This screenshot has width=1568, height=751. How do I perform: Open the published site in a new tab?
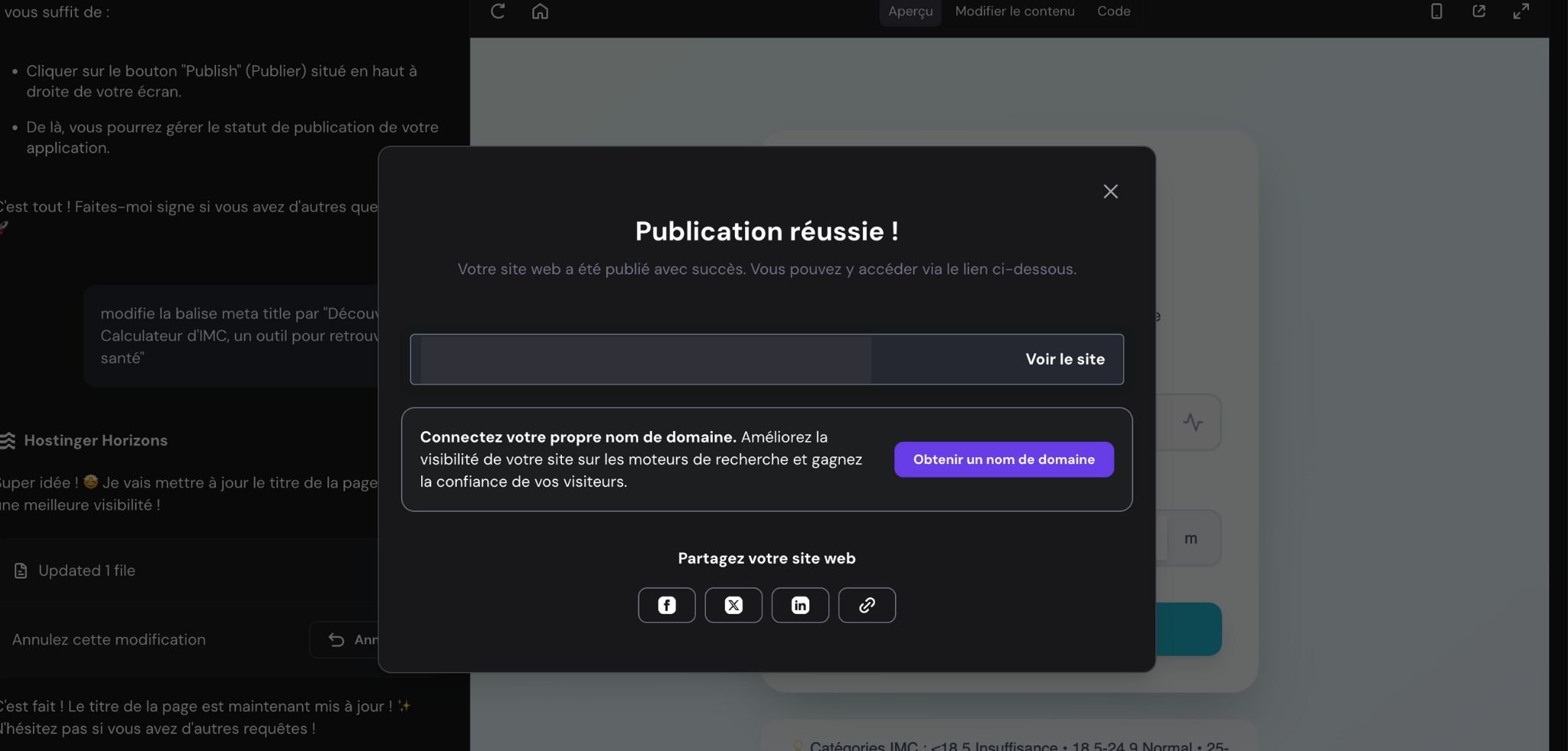click(x=1479, y=11)
